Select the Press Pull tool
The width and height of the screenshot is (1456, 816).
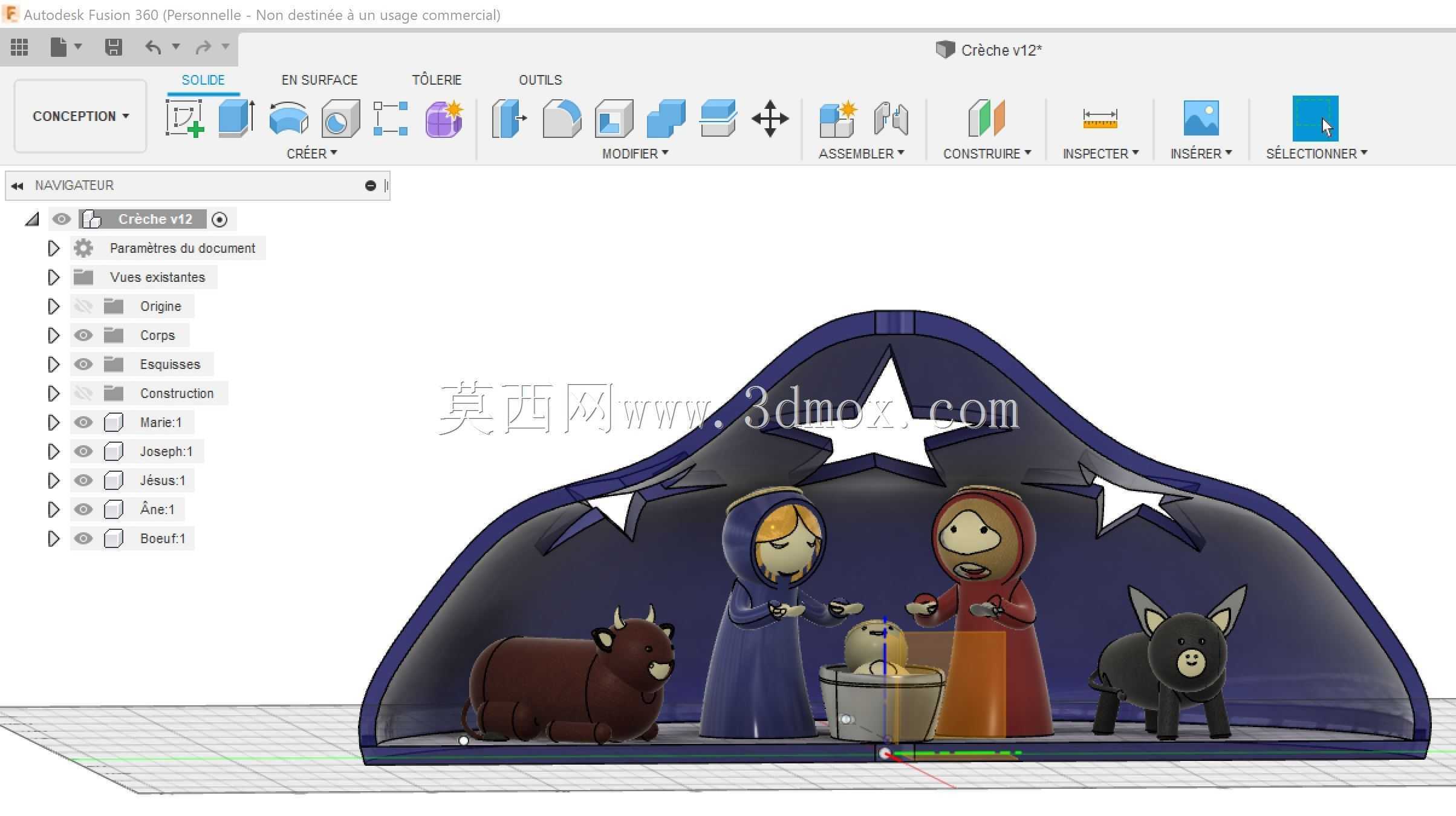[509, 119]
